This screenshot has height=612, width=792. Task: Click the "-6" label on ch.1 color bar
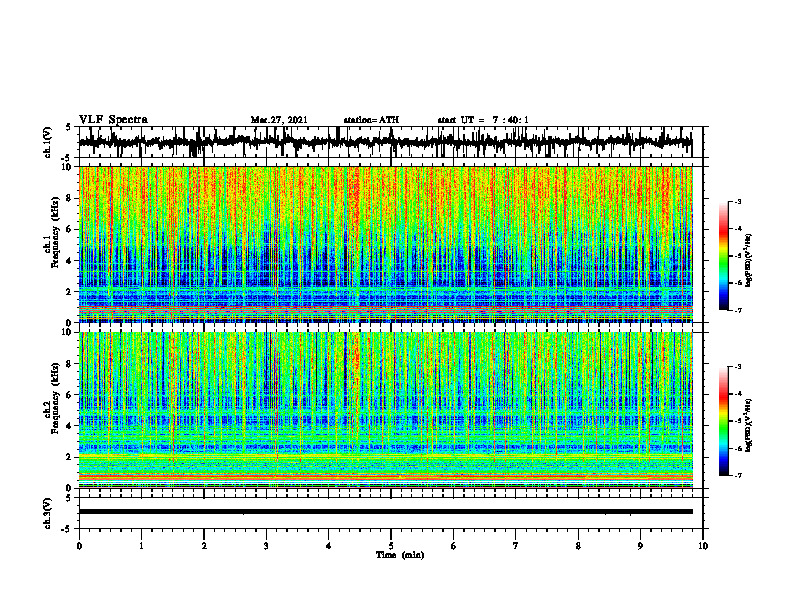738,283
